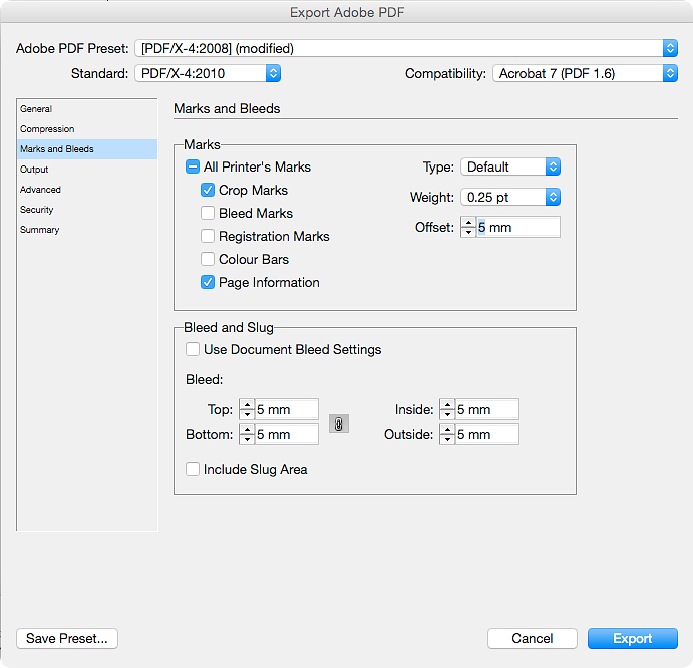Open the Standard PDF/X-4:2010 dropdown
Image resolution: width=693 pixels, height=668 pixels.
[207, 73]
